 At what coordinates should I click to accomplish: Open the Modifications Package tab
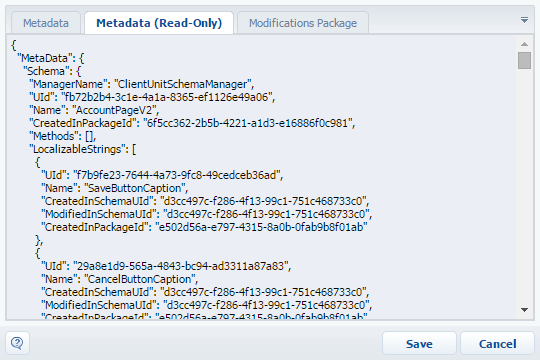(303, 23)
